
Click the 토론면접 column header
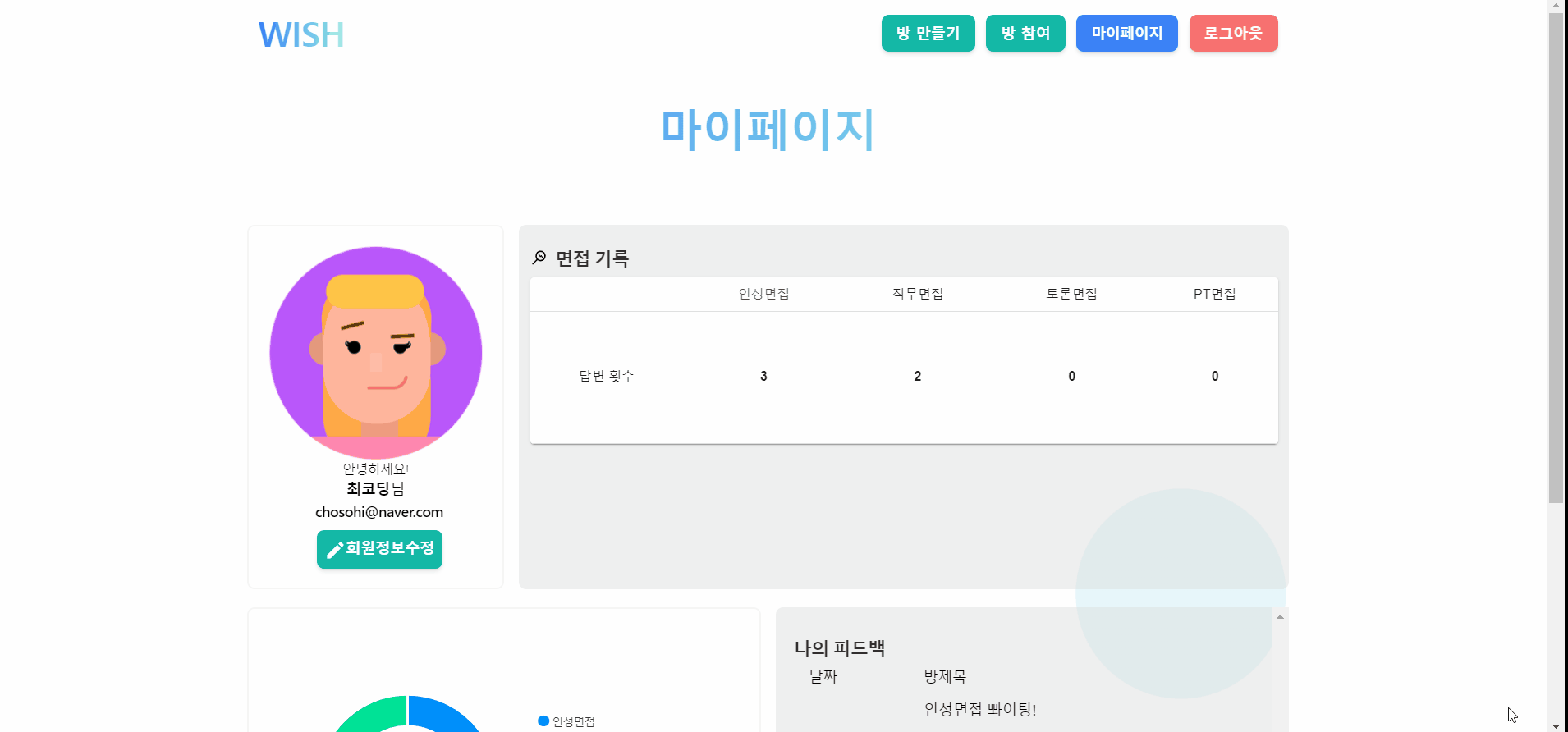pos(1071,294)
